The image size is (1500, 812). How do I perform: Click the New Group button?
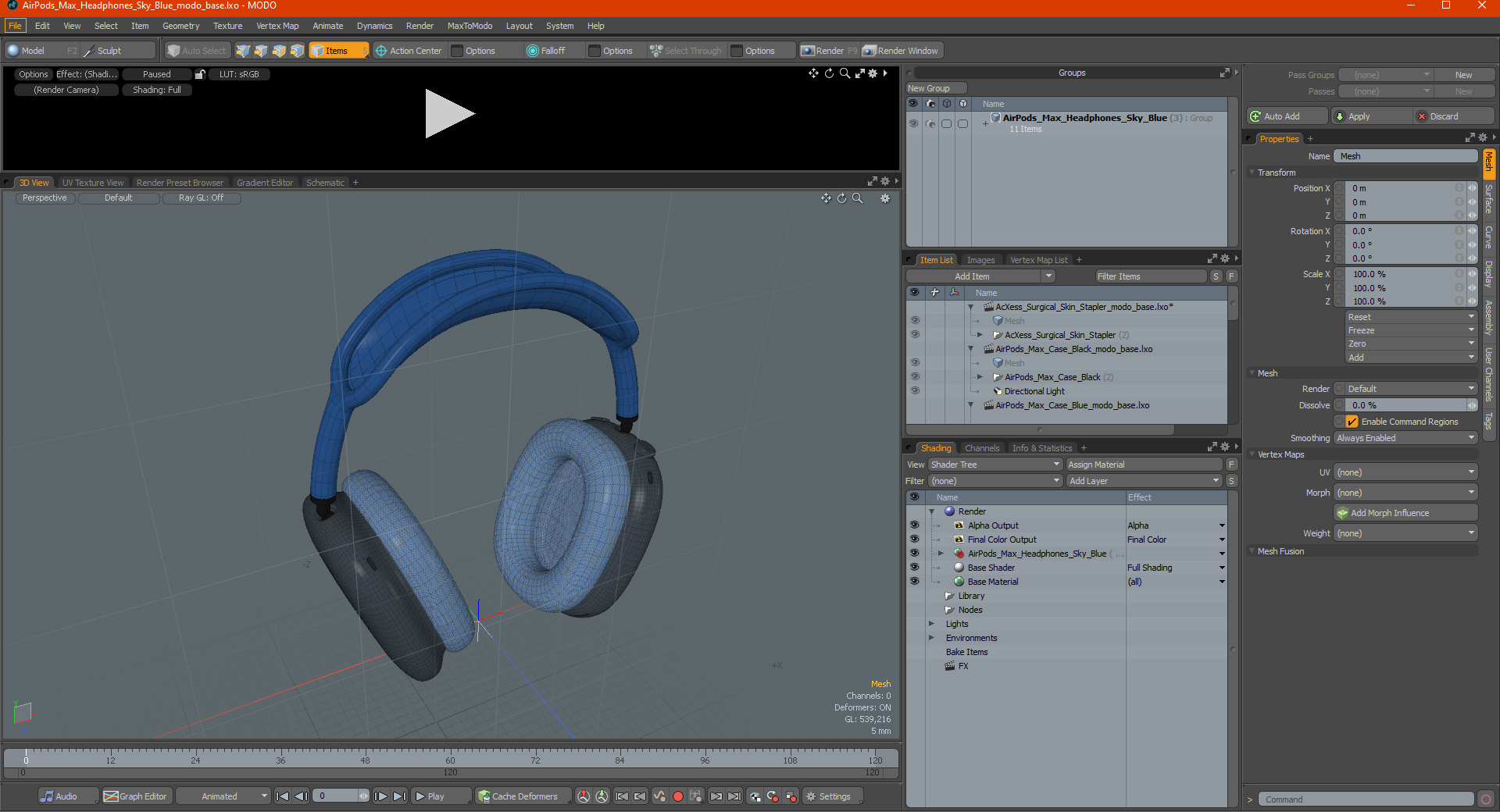tap(936, 88)
